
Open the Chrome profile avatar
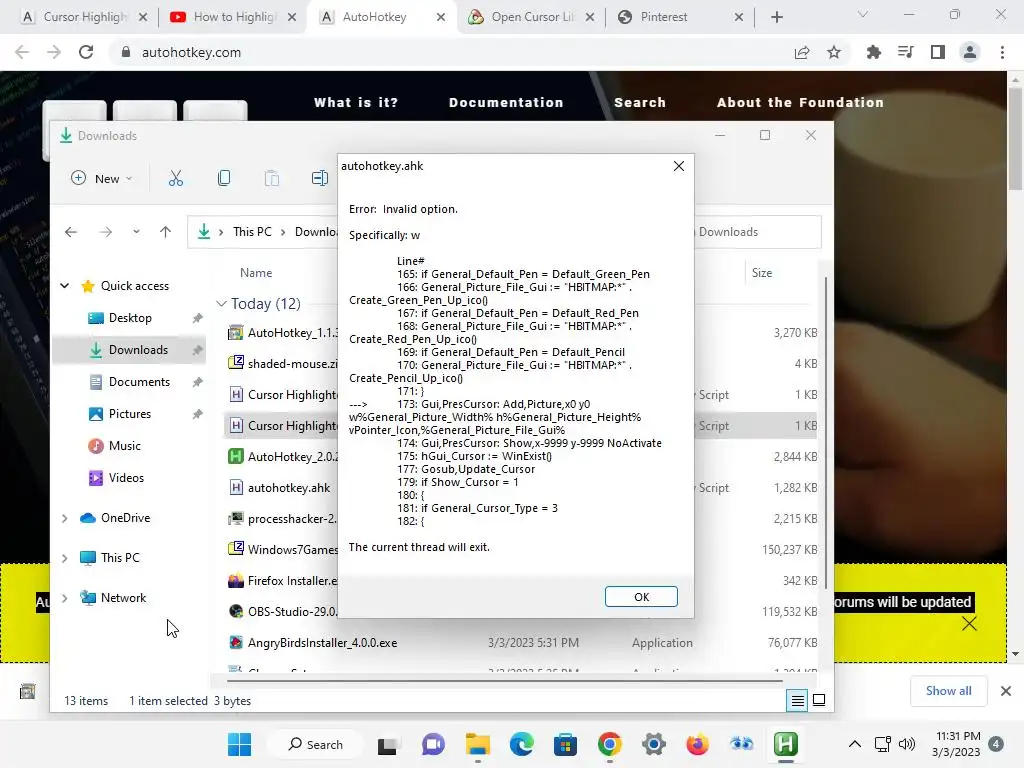970,52
